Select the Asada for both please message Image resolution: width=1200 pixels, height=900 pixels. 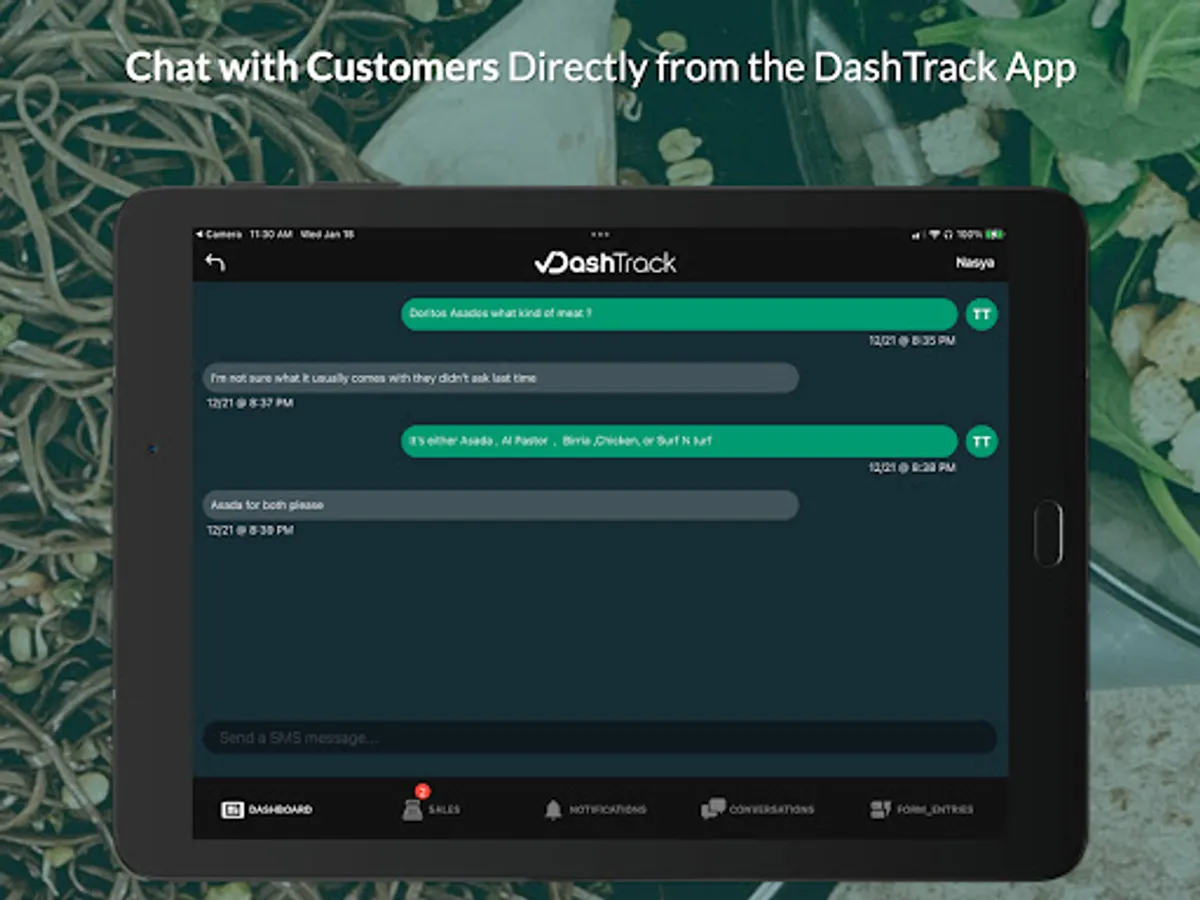(501, 505)
